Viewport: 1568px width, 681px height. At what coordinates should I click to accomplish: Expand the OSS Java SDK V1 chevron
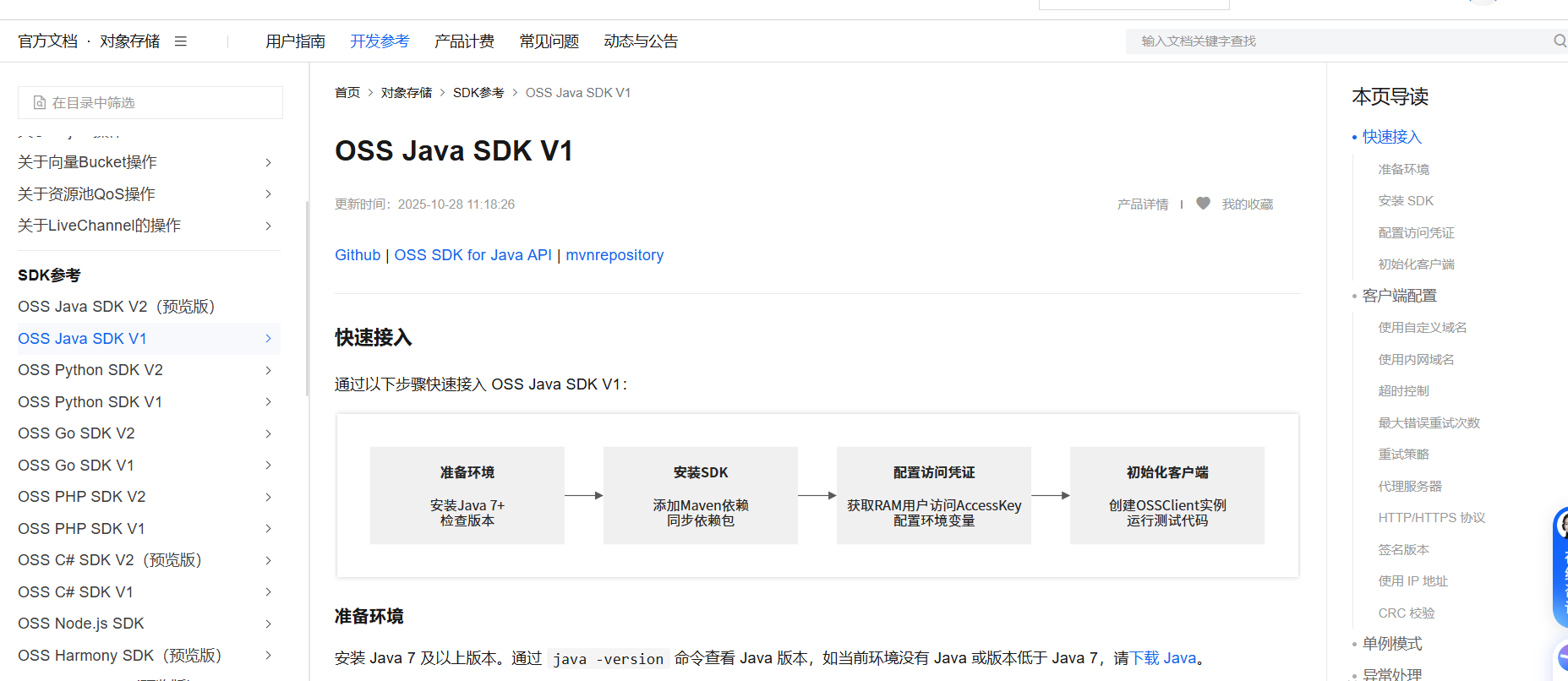coord(269,339)
